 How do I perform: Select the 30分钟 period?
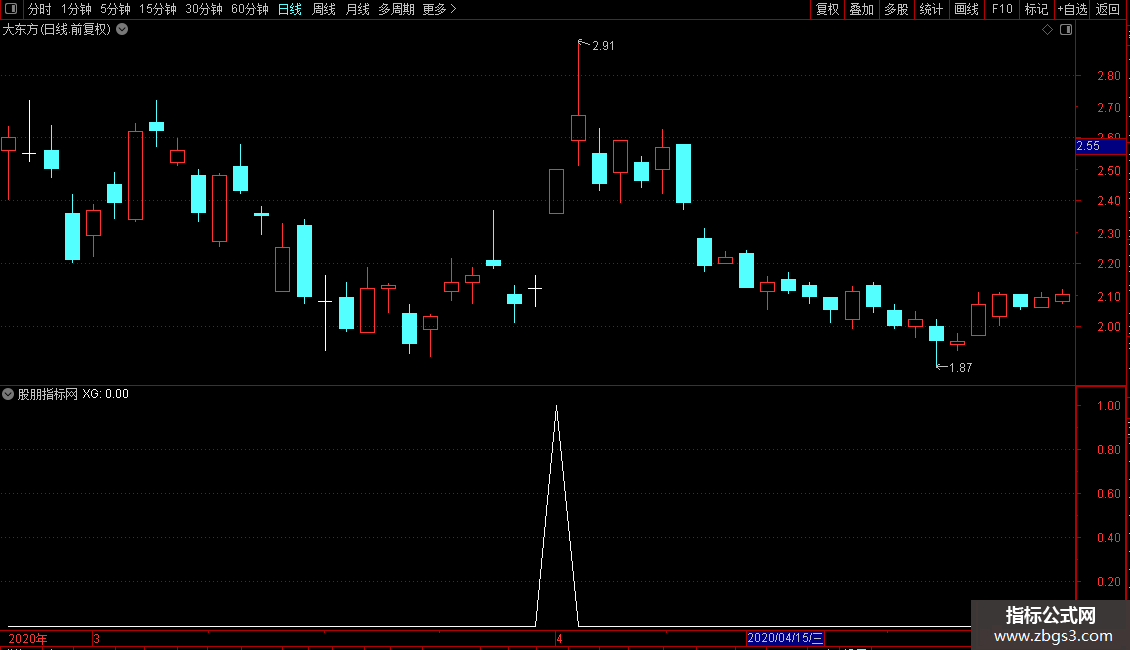204,9
